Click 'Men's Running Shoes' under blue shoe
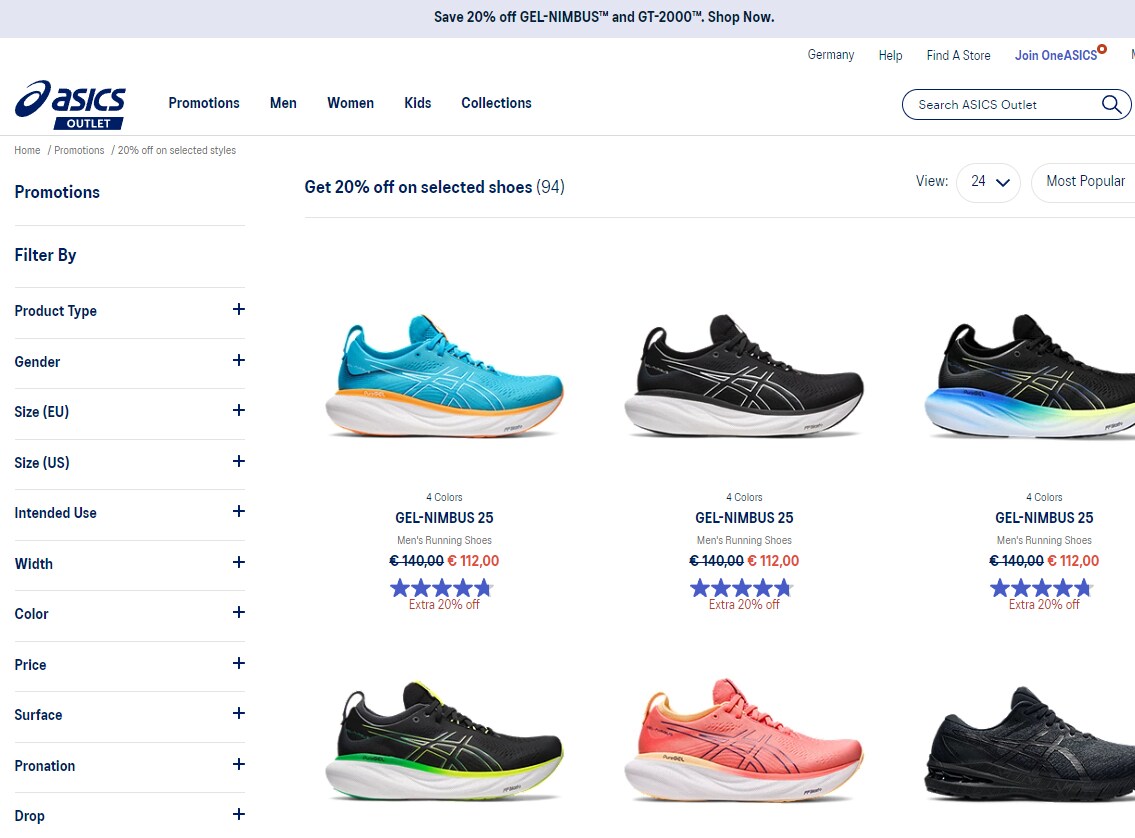 pyautogui.click(x=444, y=540)
